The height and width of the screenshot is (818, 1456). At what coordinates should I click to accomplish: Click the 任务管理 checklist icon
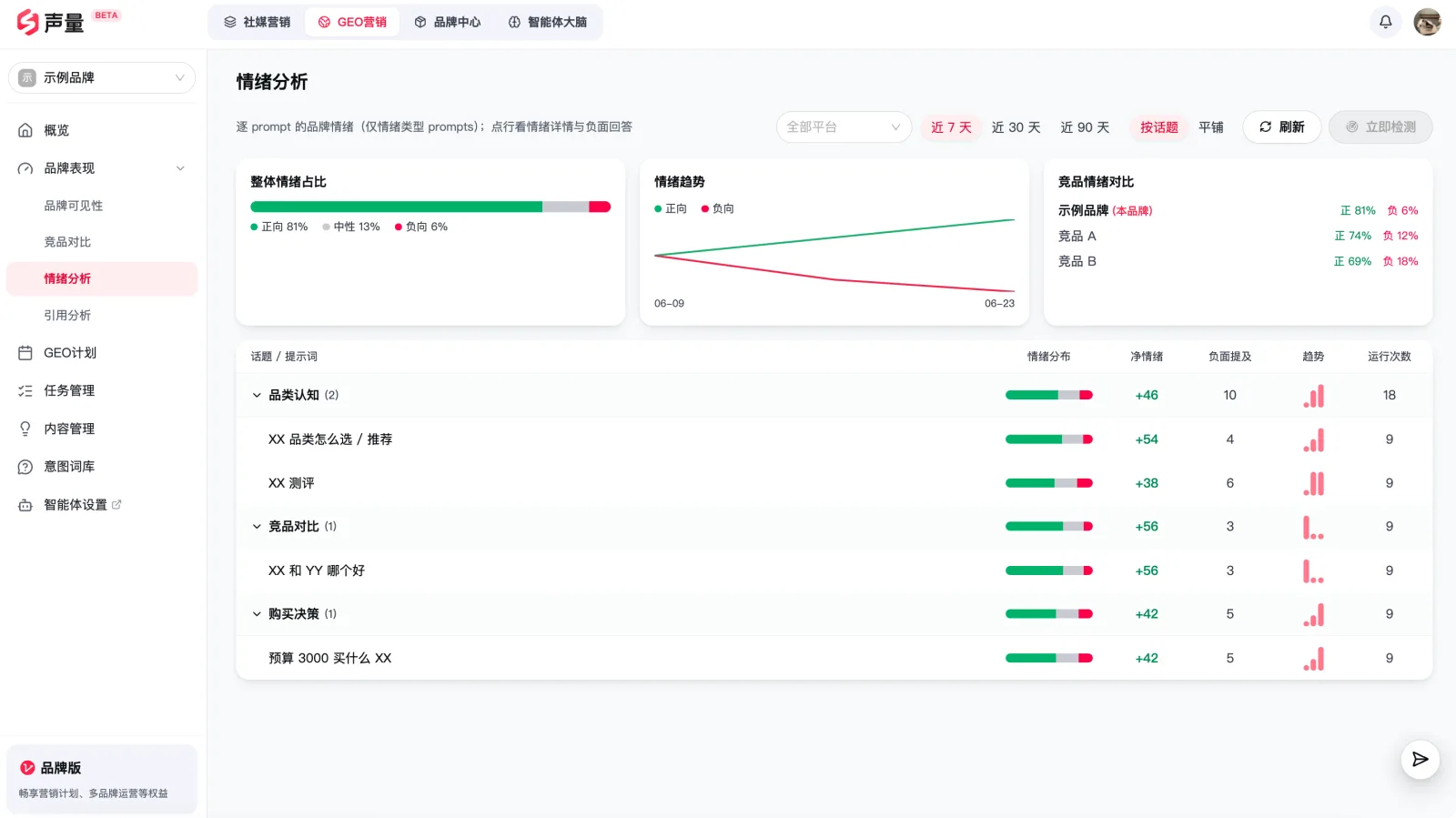[25, 390]
